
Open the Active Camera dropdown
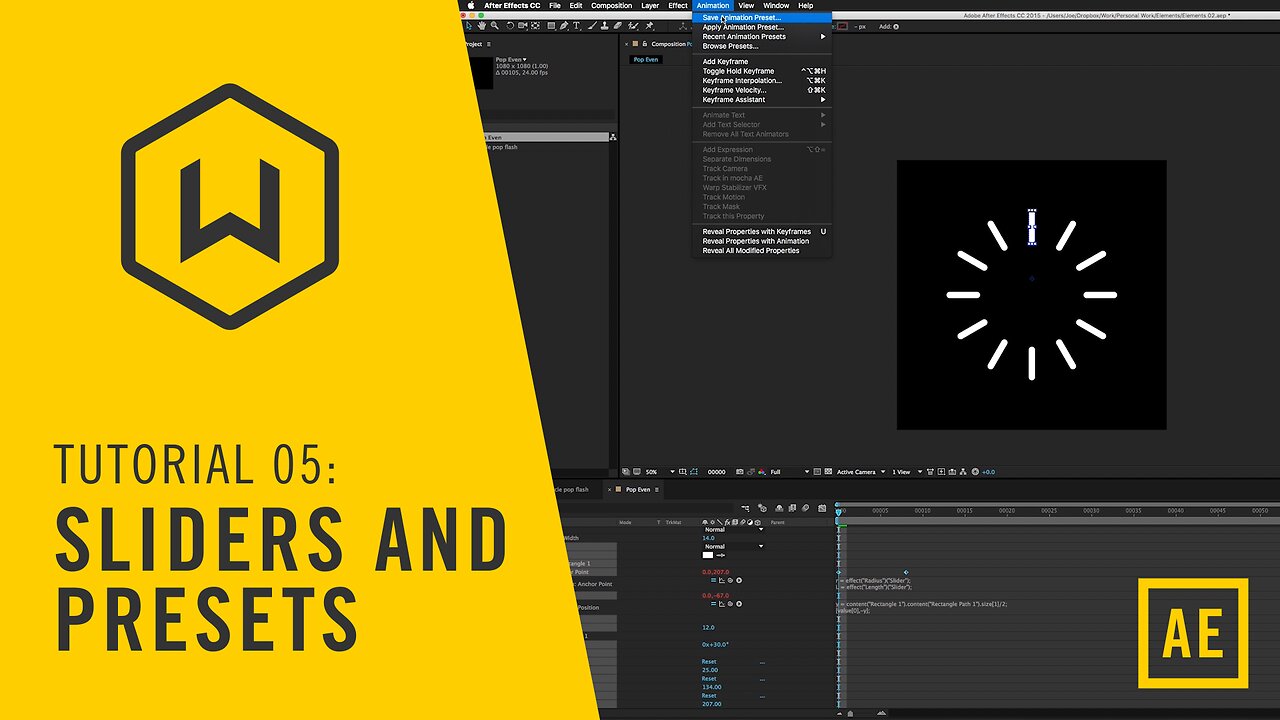tap(861, 472)
